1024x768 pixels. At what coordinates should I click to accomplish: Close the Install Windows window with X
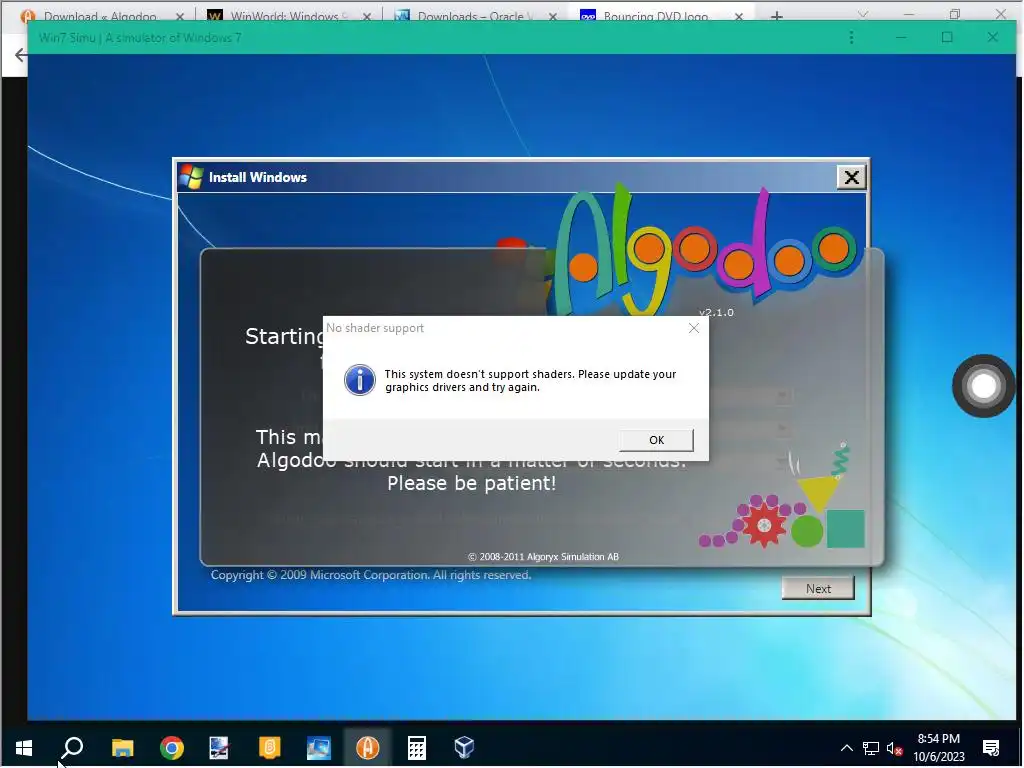[852, 177]
